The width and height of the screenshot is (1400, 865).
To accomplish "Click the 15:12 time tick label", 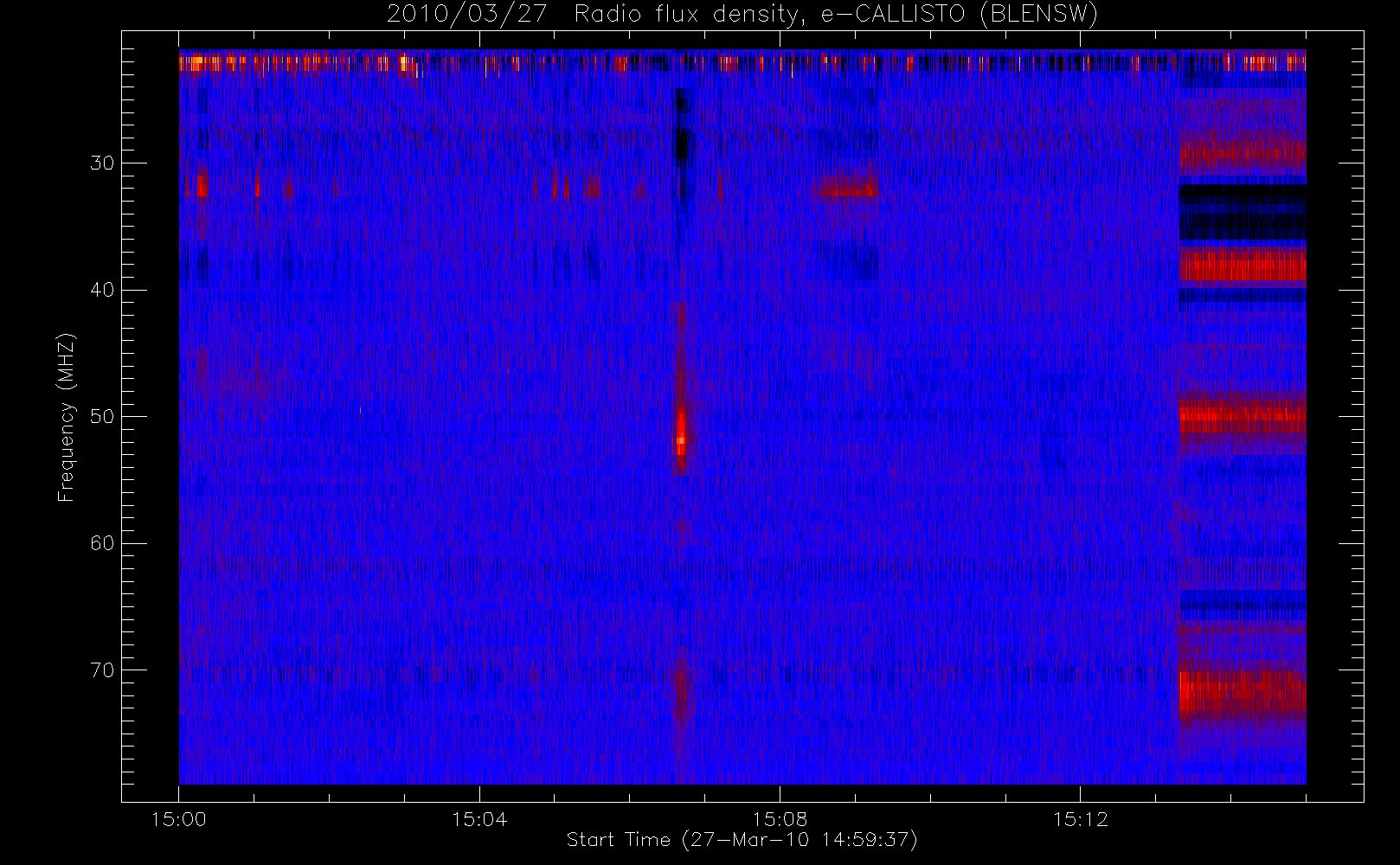I will pyautogui.click(x=1080, y=819).
